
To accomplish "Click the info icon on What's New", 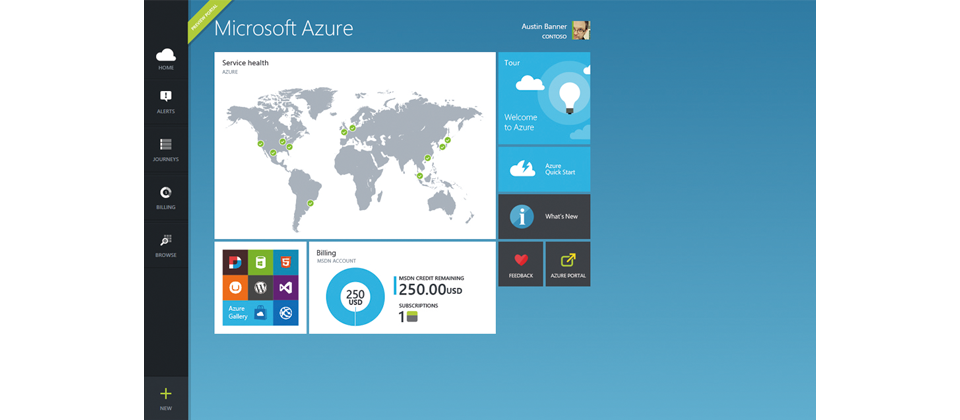I will coord(522,217).
